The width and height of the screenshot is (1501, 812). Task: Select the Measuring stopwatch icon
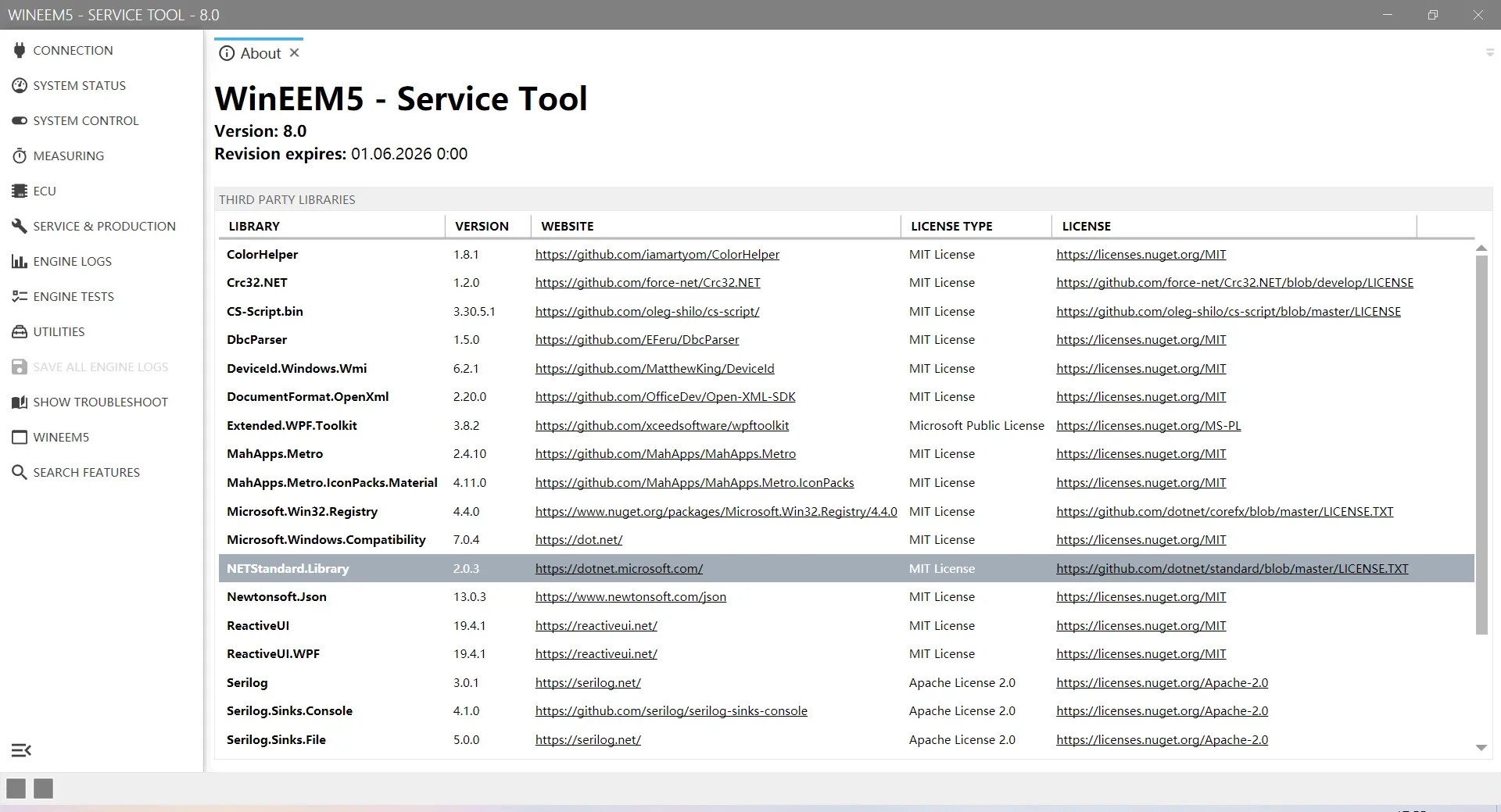(20, 156)
